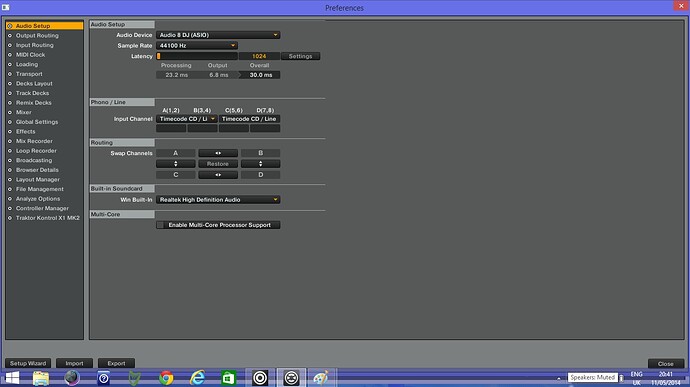Image resolution: width=690 pixels, height=387 pixels.
Task: Click the latency Settings button
Action: click(301, 56)
